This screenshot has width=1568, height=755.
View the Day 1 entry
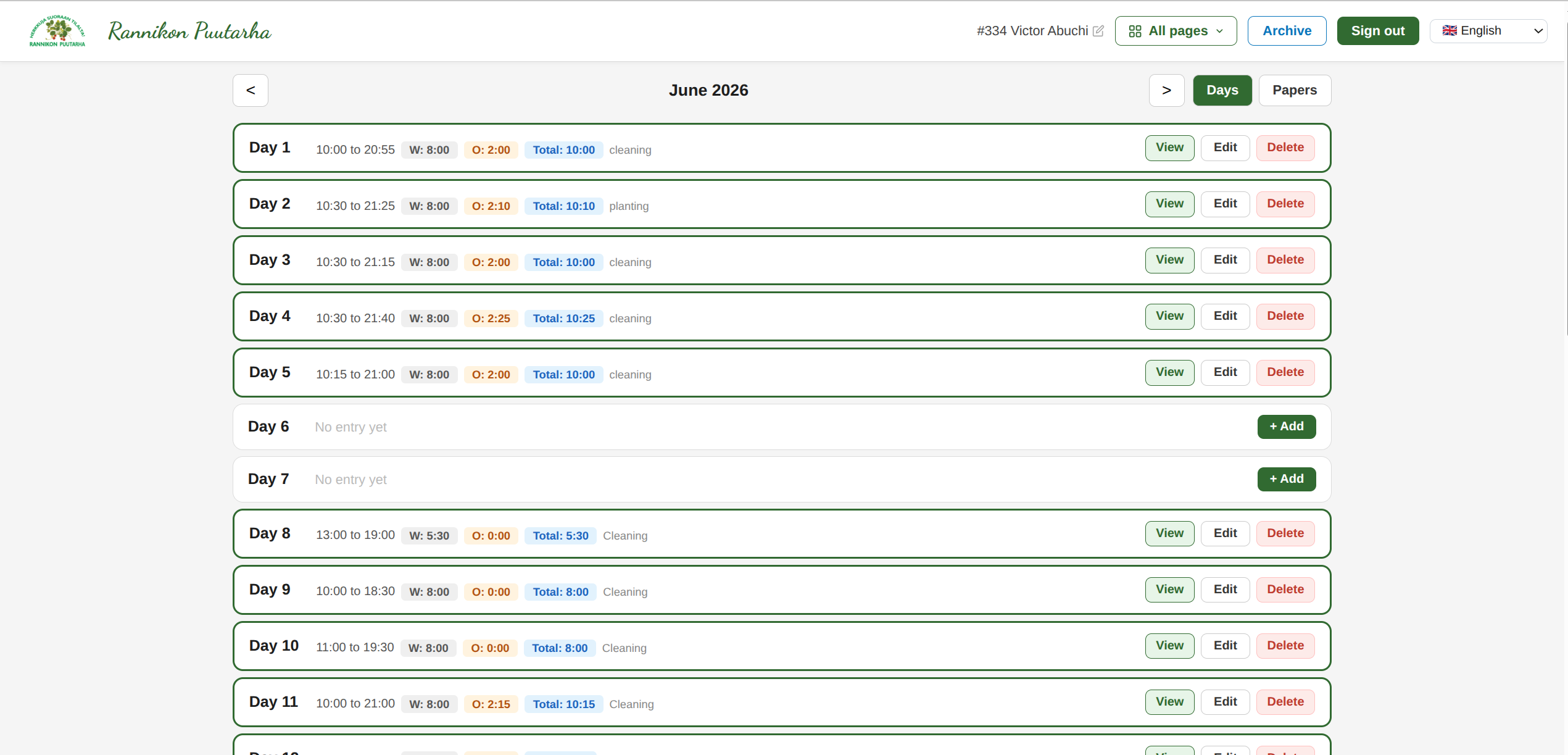point(1169,148)
